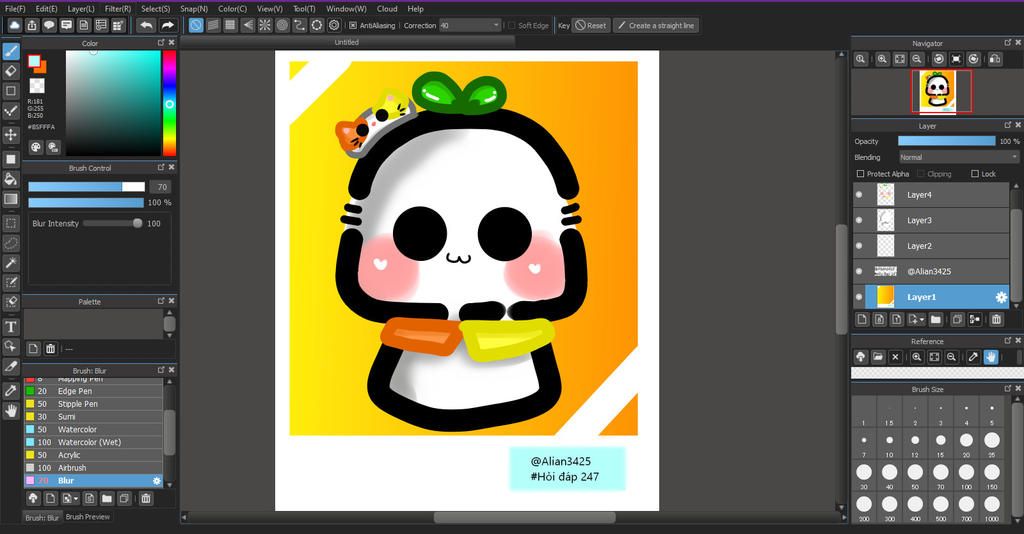Hide Layer2 visibility dot
The height and width of the screenshot is (534, 1024).
[859, 245]
